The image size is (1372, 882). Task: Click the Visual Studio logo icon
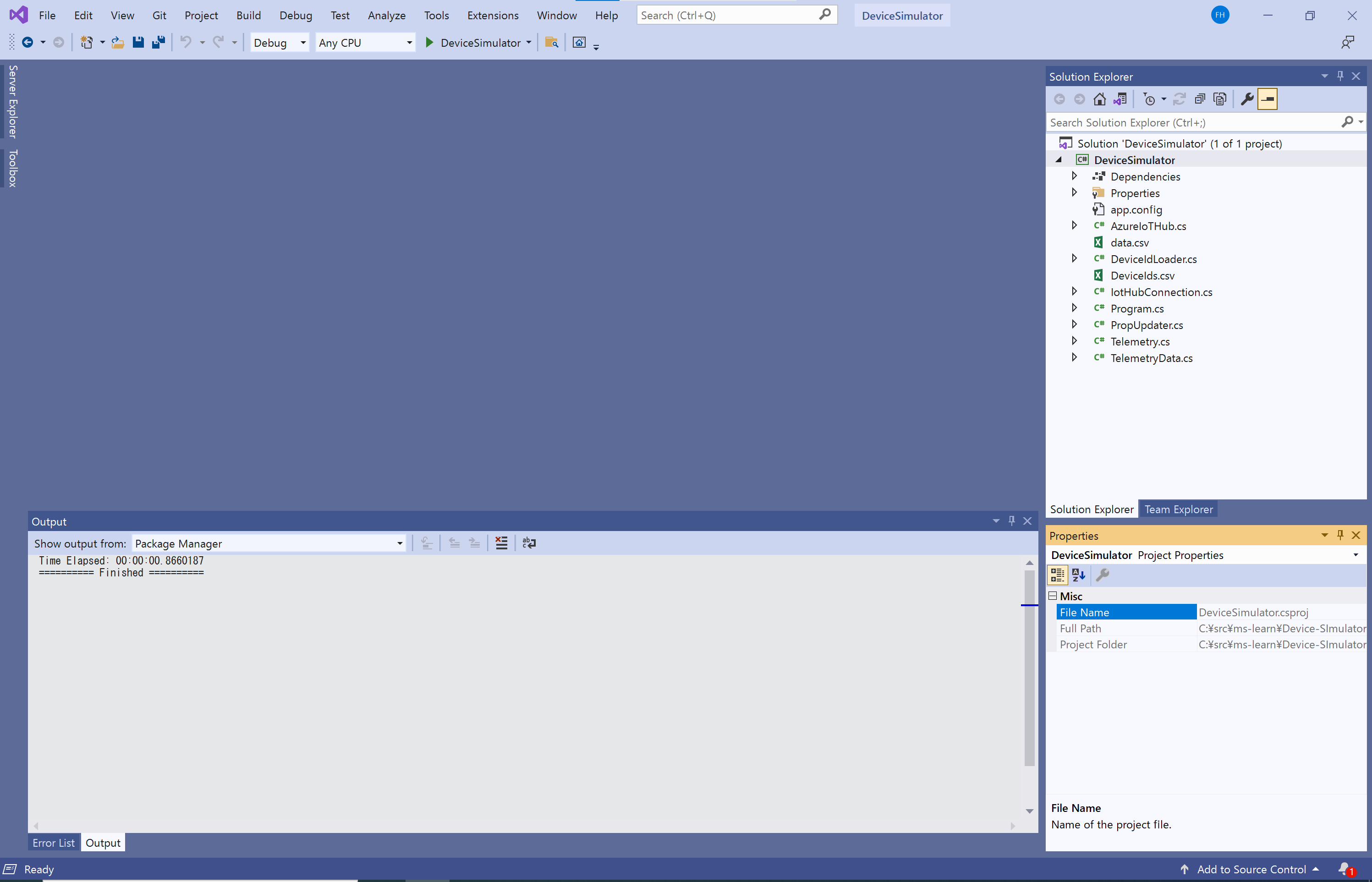[x=18, y=15]
